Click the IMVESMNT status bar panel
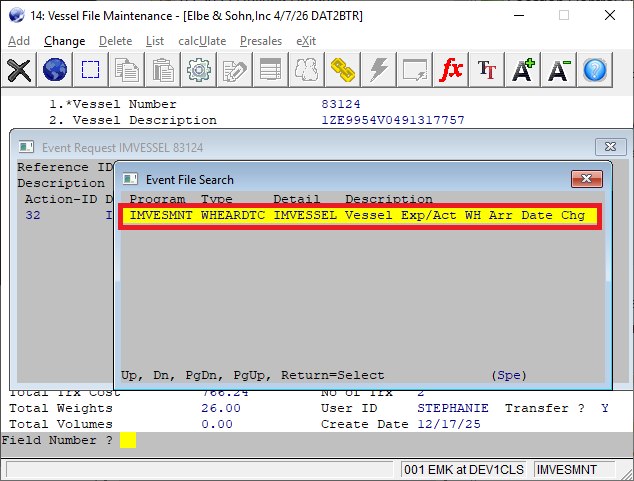This screenshot has width=634, height=481. [x=567, y=469]
